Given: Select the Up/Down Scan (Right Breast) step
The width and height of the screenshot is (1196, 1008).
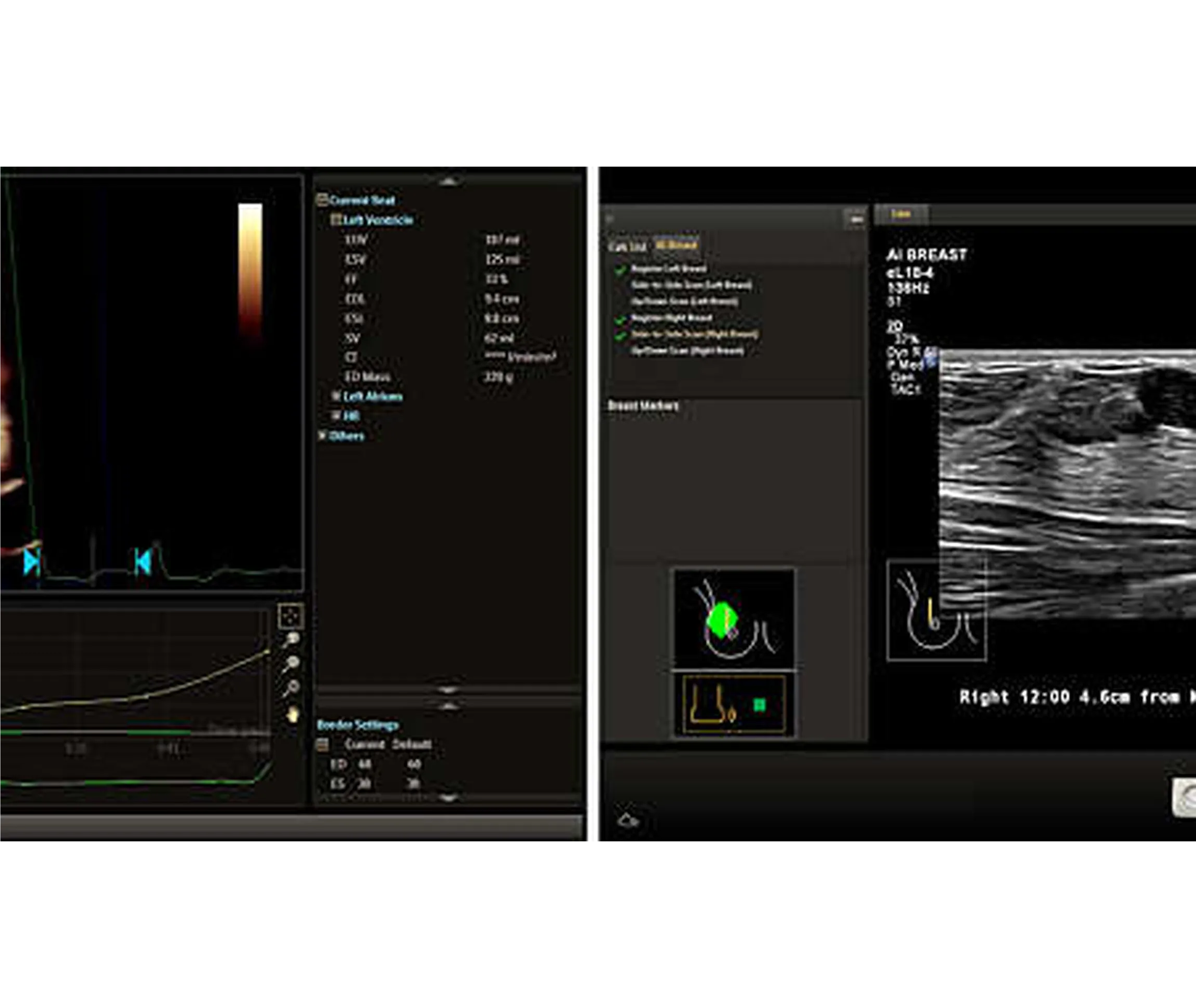Looking at the screenshot, I should pos(687,351).
